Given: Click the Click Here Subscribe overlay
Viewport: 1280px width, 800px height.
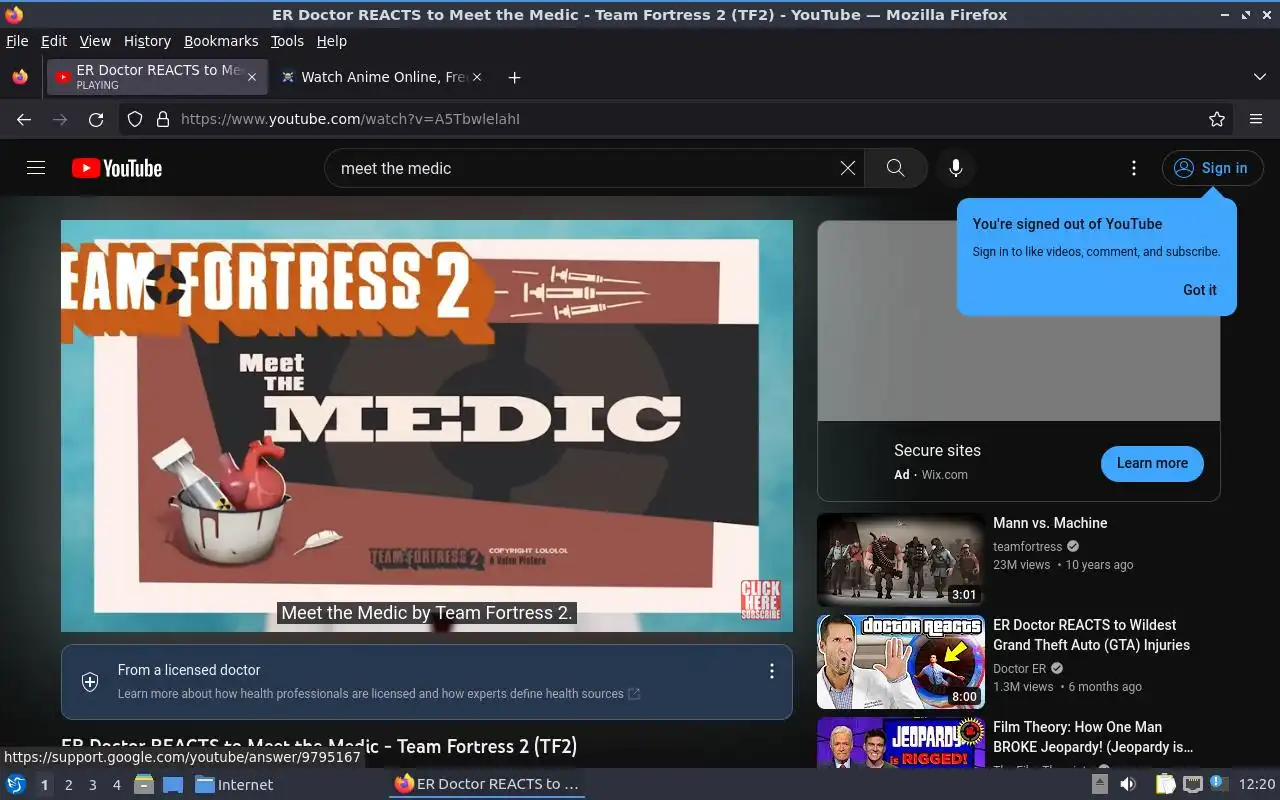Looking at the screenshot, I should [760, 600].
